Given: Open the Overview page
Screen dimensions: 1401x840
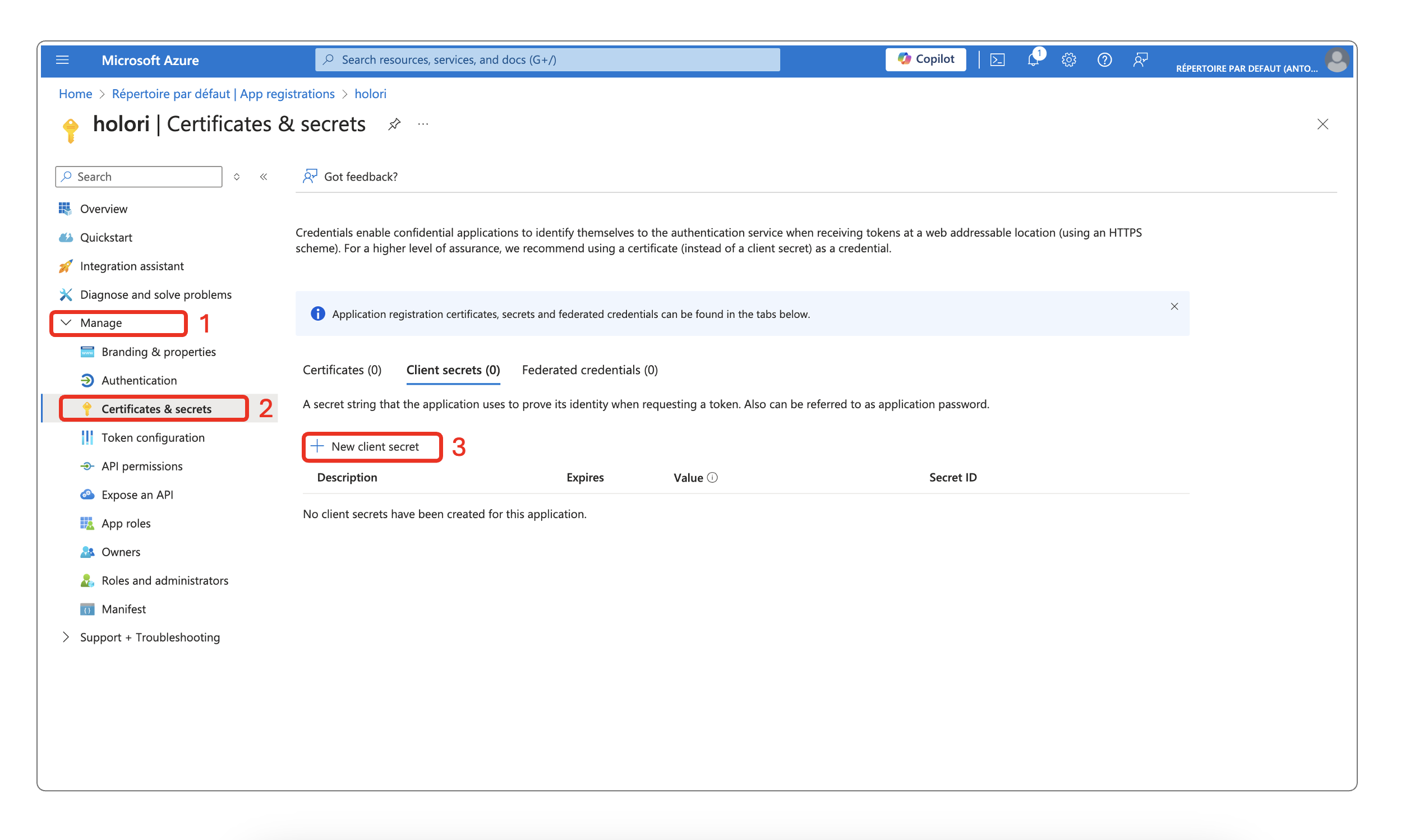Looking at the screenshot, I should click(104, 209).
